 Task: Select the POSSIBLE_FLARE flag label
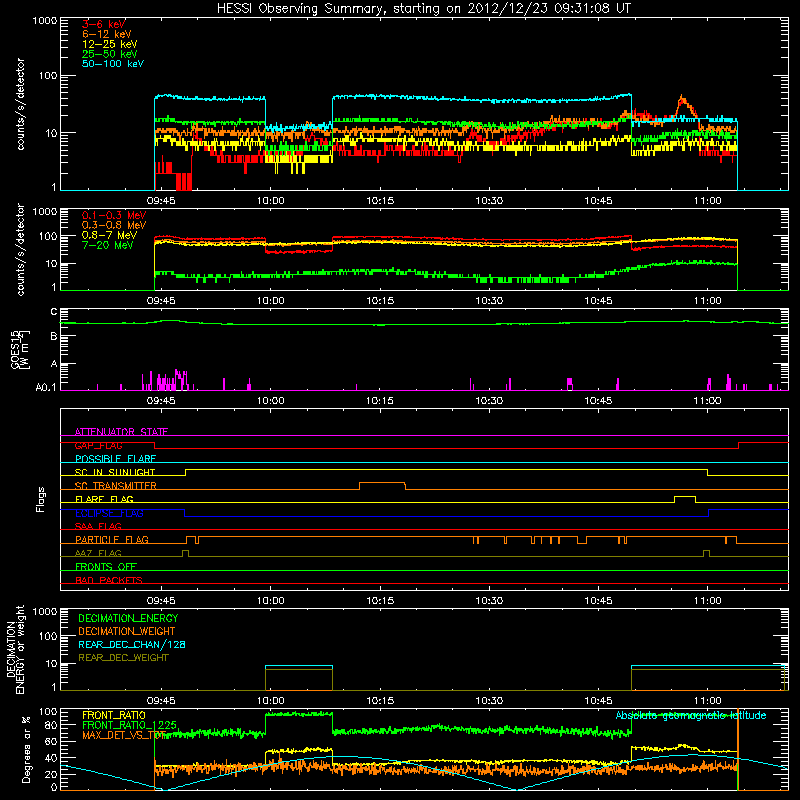point(115,459)
